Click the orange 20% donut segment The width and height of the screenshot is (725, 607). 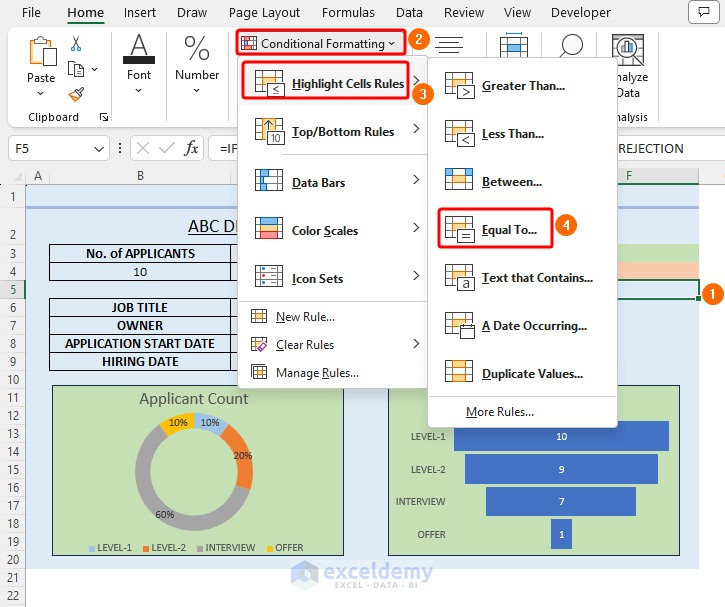click(240, 459)
